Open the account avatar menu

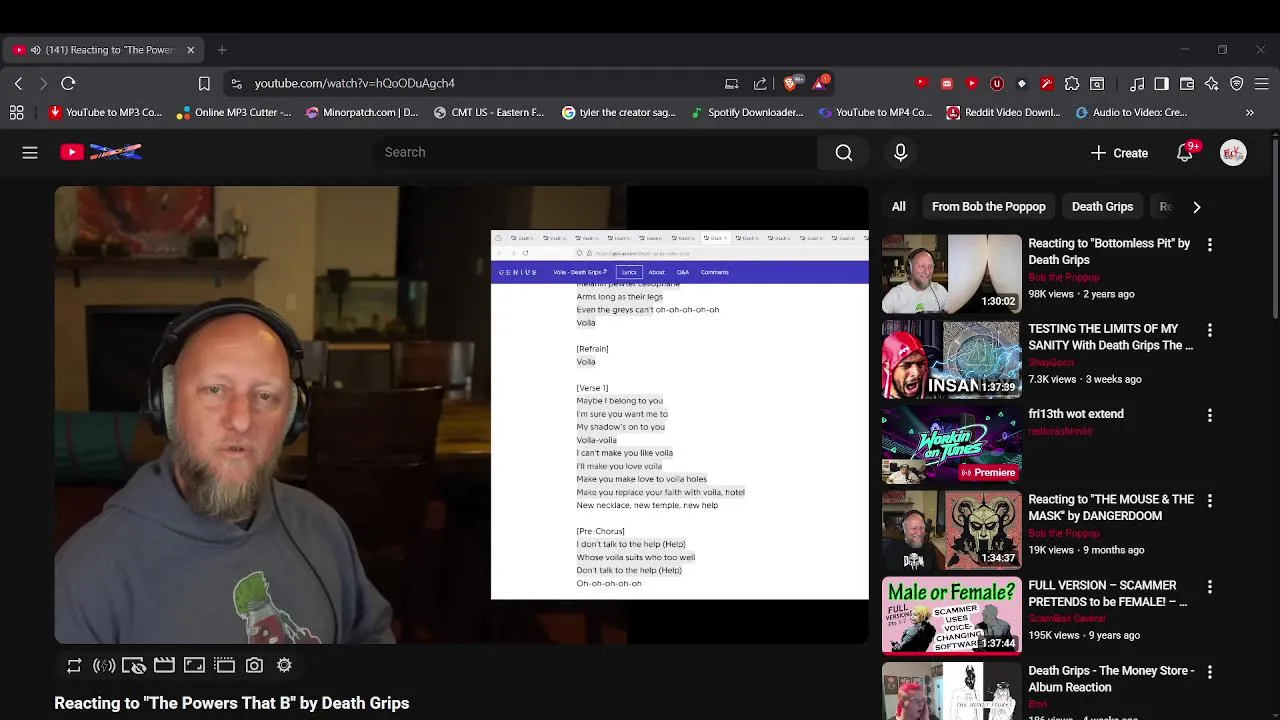tap(1233, 153)
